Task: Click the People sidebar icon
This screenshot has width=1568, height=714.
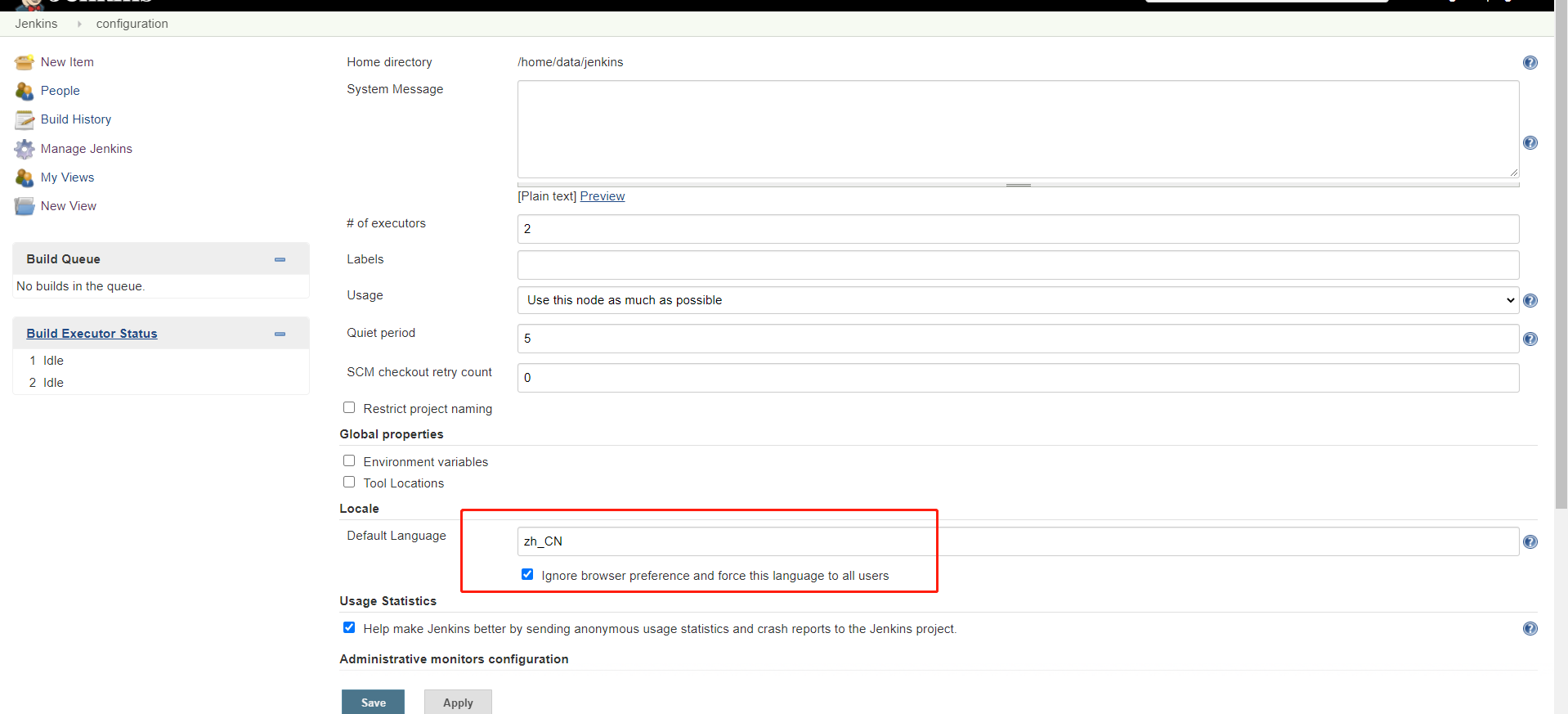Action: (25, 91)
